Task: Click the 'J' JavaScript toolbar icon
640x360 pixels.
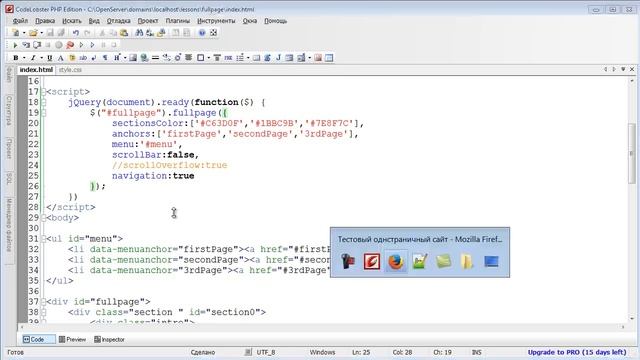Action: click(x=278, y=58)
